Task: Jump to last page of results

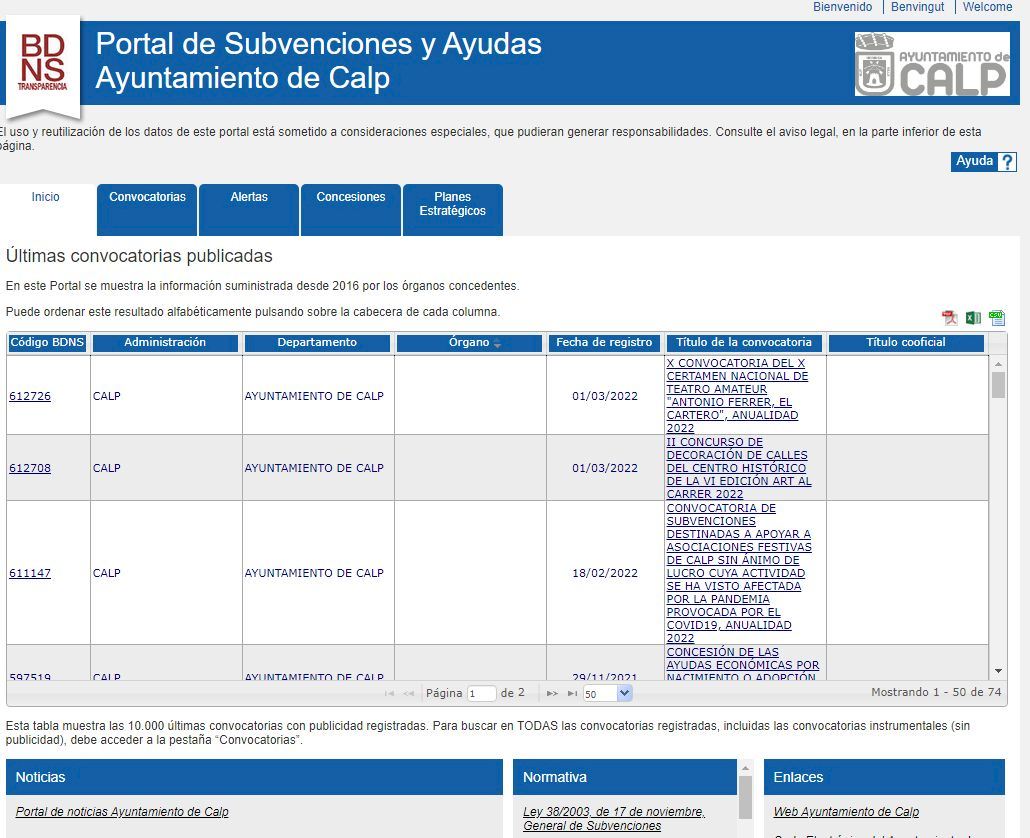Action: pyautogui.click(x=573, y=693)
